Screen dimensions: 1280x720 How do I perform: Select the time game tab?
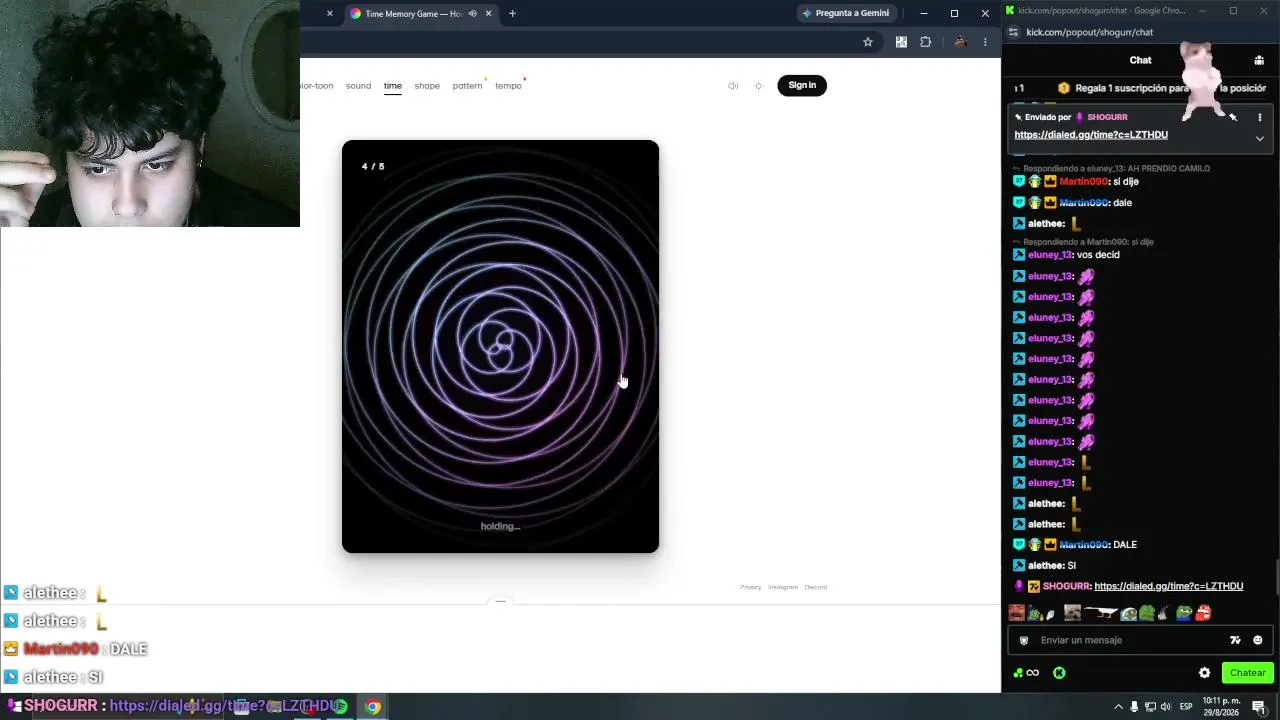coord(393,86)
